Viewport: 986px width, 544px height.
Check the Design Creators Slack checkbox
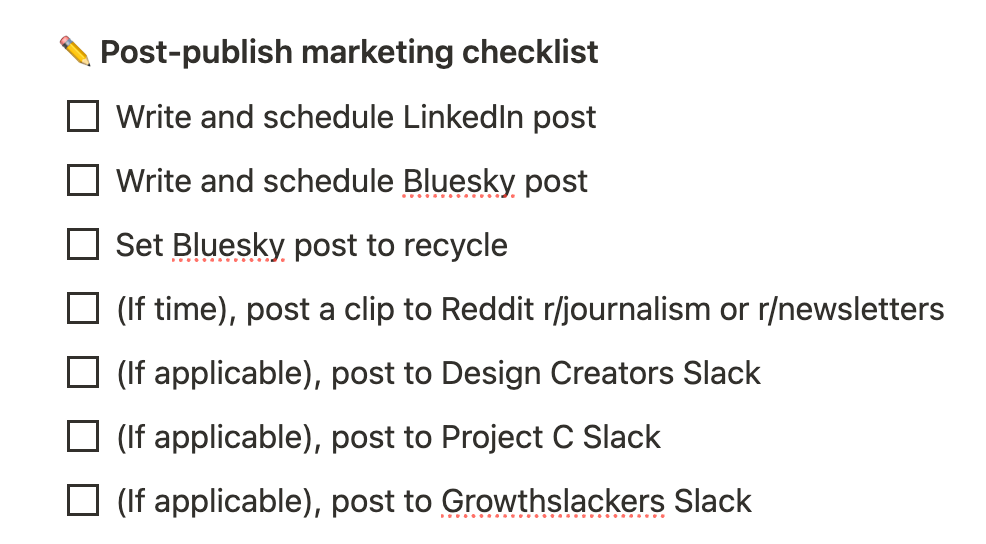(83, 372)
